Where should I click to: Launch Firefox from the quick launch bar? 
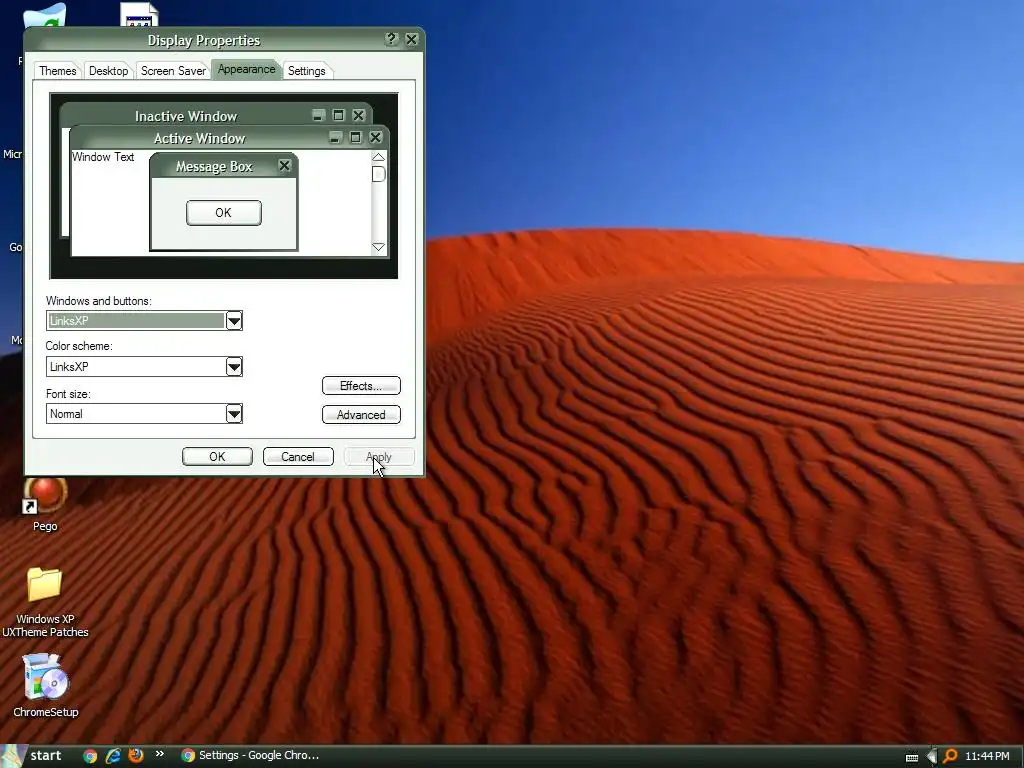pyautogui.click(x=136, y=756)
